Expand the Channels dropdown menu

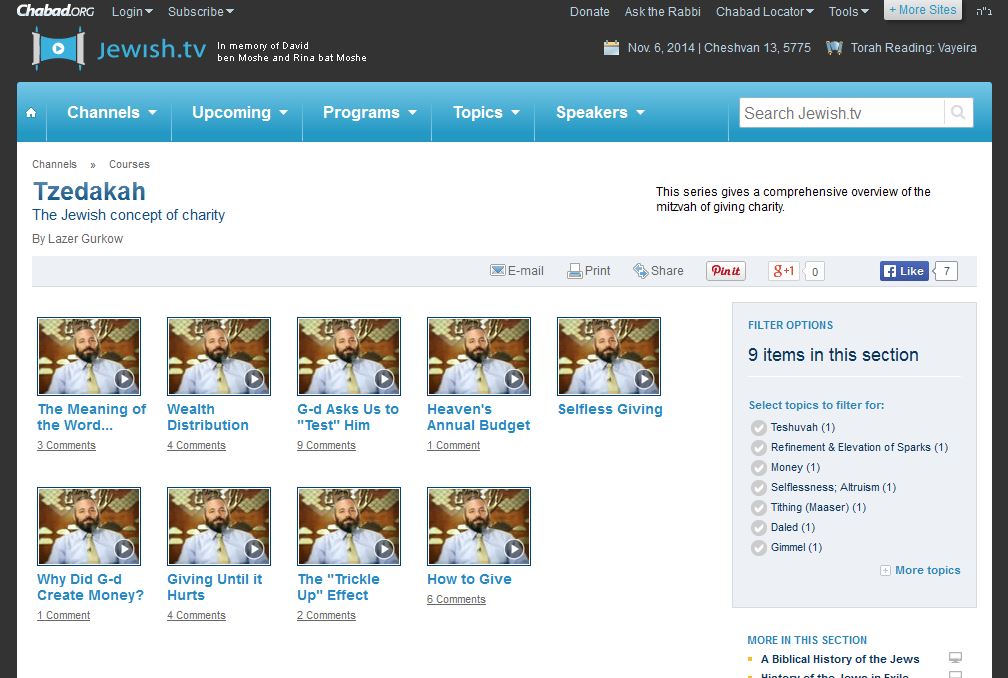pyautogui.click(x=111, y=113)
